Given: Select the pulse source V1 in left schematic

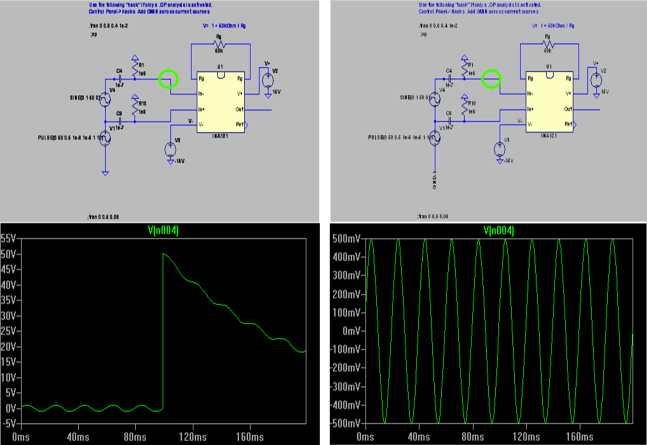Looking at the screenshot, I should [105, 138].
